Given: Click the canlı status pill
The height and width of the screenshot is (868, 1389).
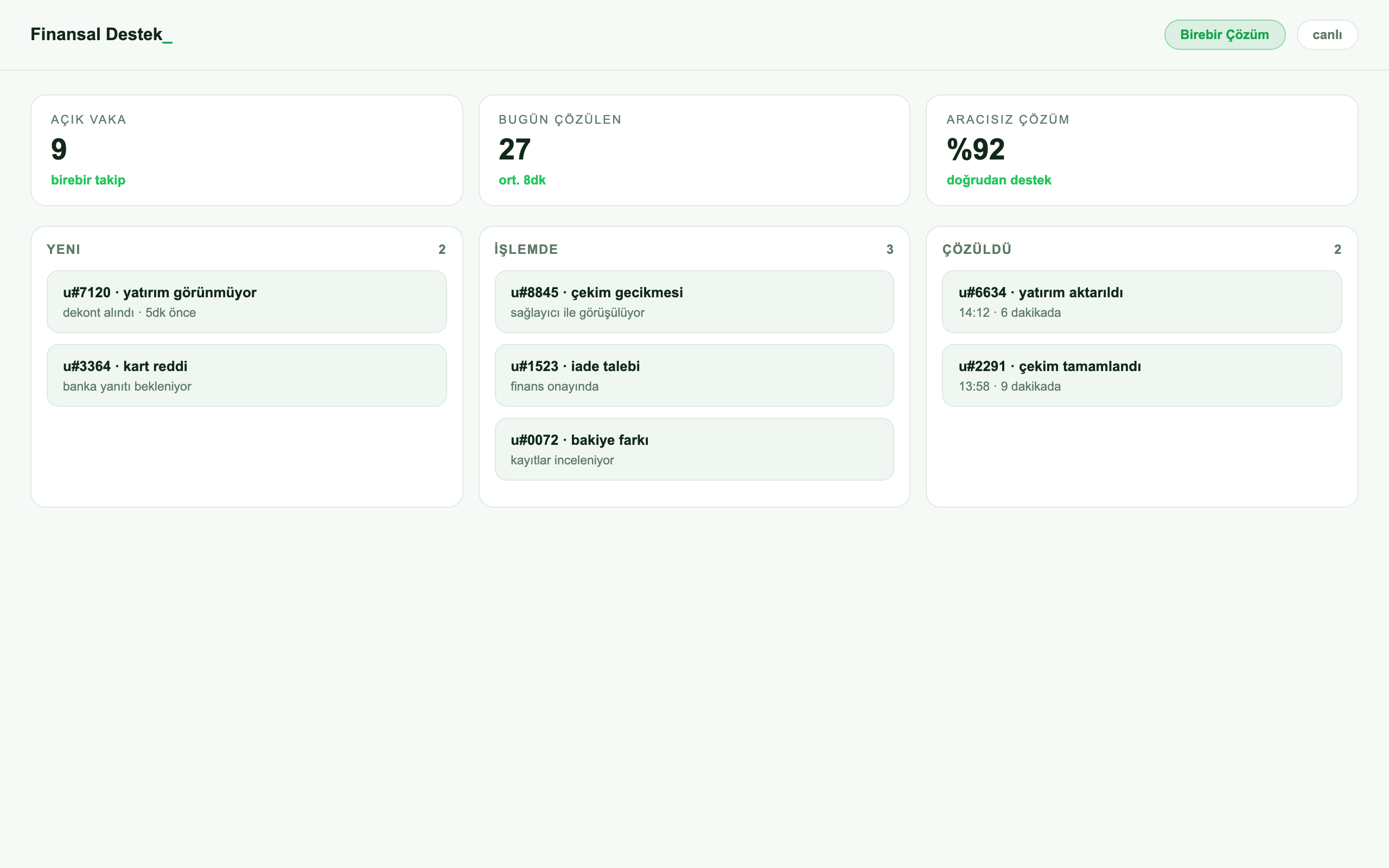Looking at the screenshot, I should [1327, 34].
